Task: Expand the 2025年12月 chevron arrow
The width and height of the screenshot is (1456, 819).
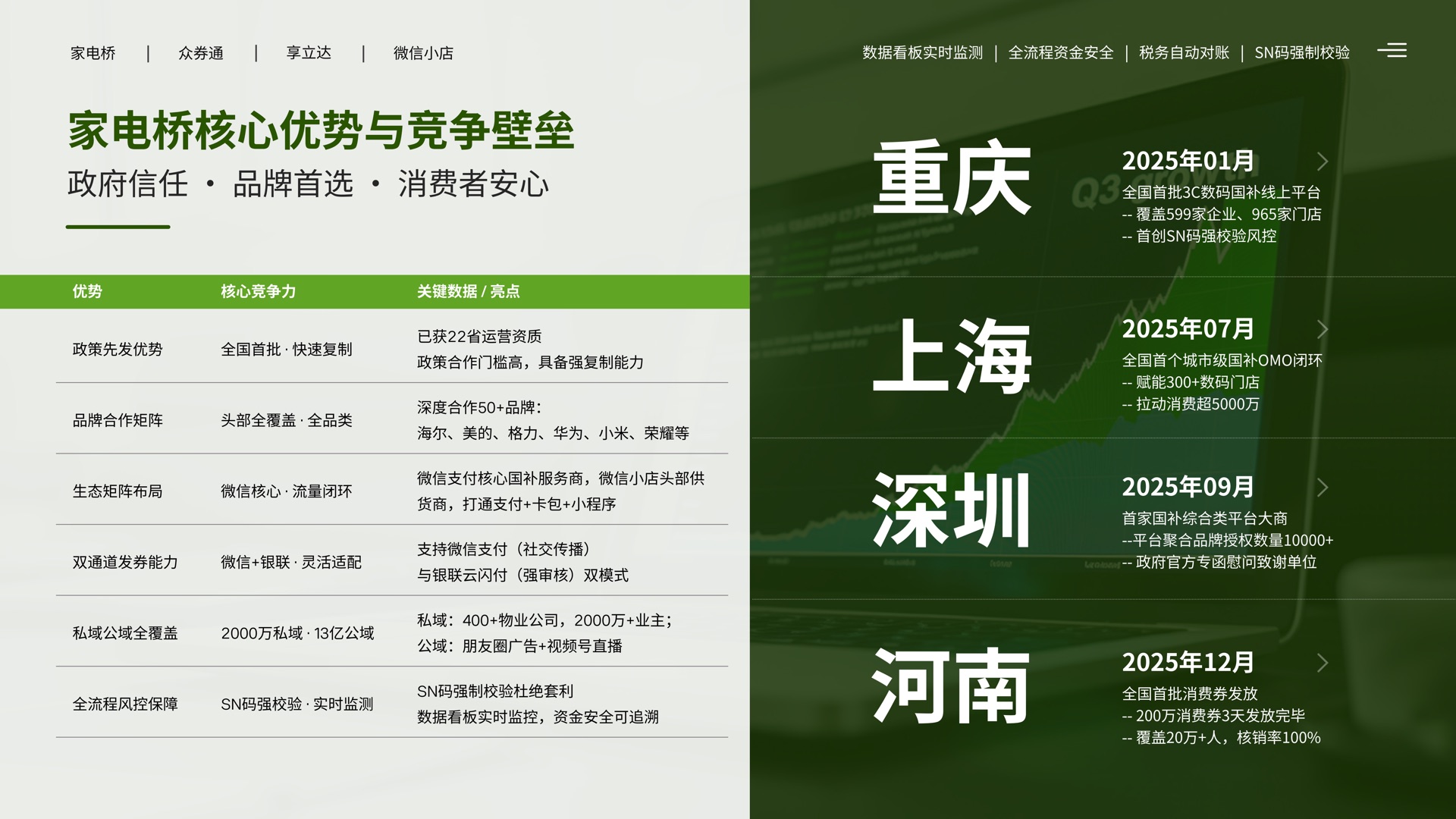Action: point(1323,663)
